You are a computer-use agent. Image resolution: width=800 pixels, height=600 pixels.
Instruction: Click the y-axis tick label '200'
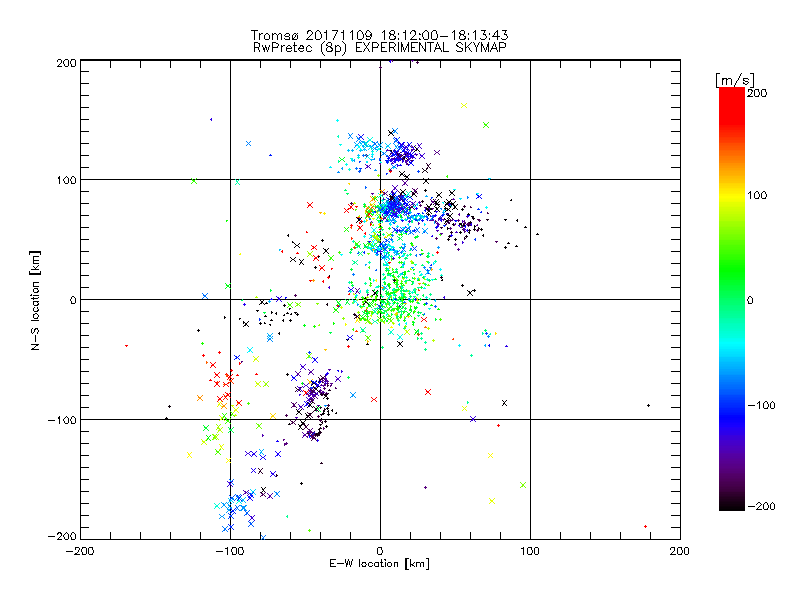coord(66,63)
